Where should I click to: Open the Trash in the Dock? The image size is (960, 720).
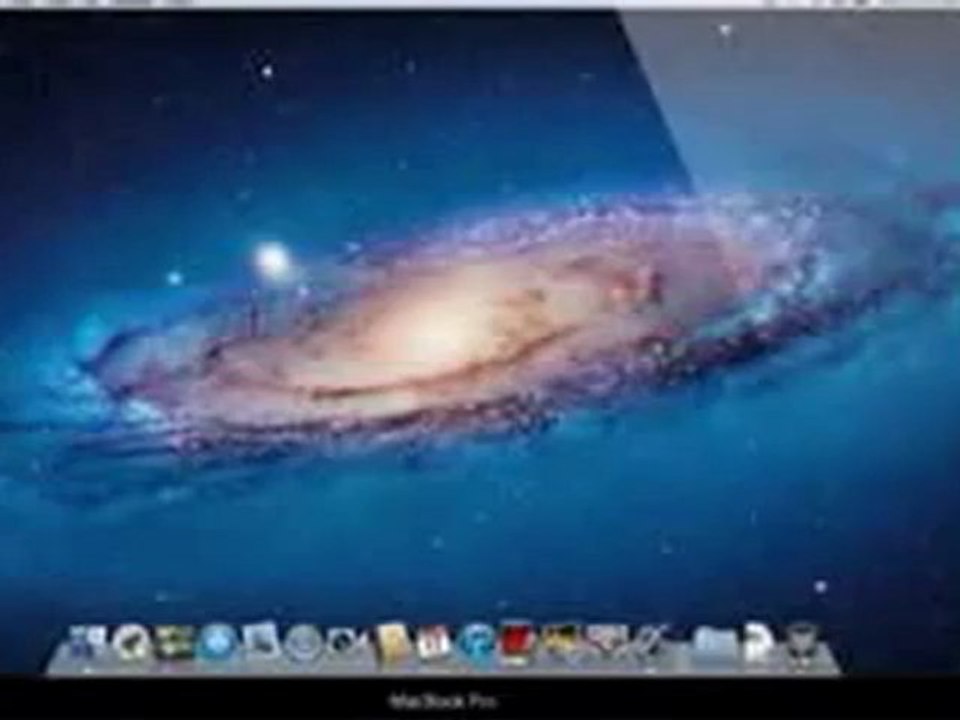801,642
